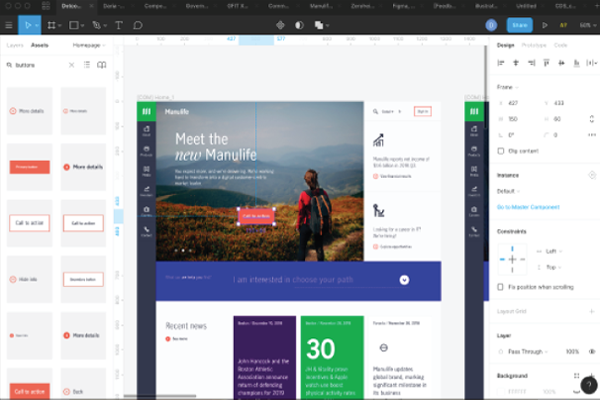Open the team library book icon

(x=101, y=65)
